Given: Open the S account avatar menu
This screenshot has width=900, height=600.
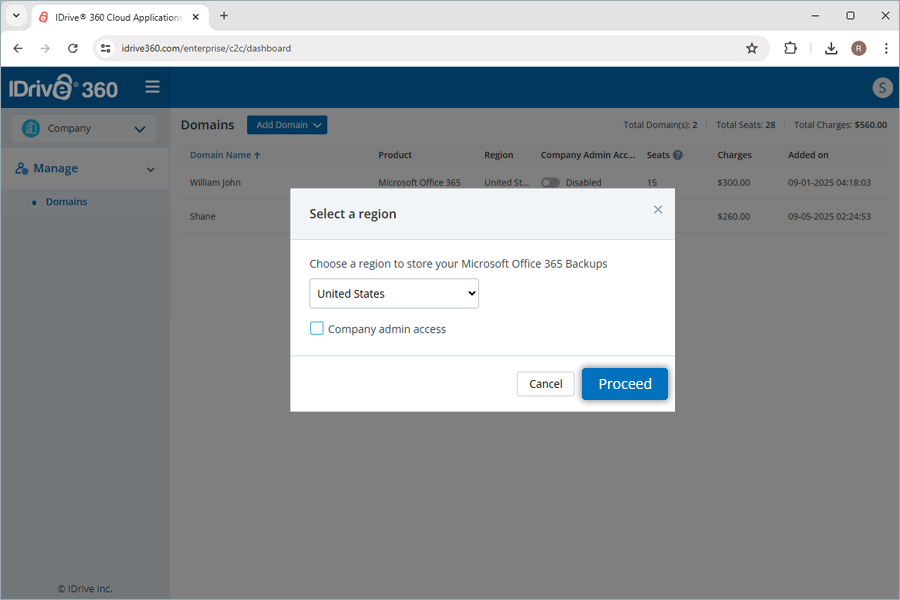Looking at the screenshot, I should 881,88.
